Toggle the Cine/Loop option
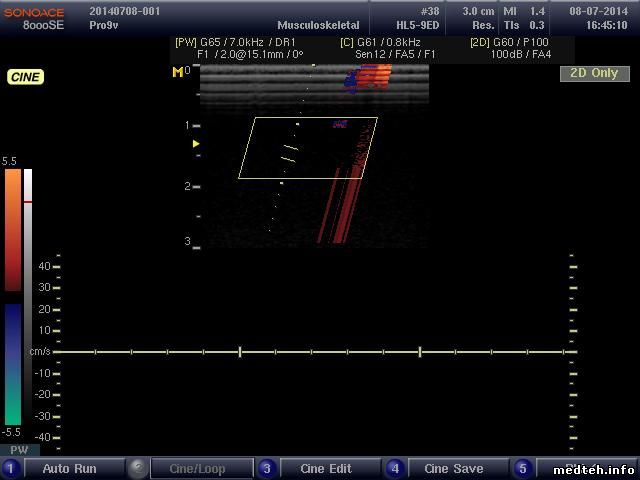640x480 pixels. point(197,468)
